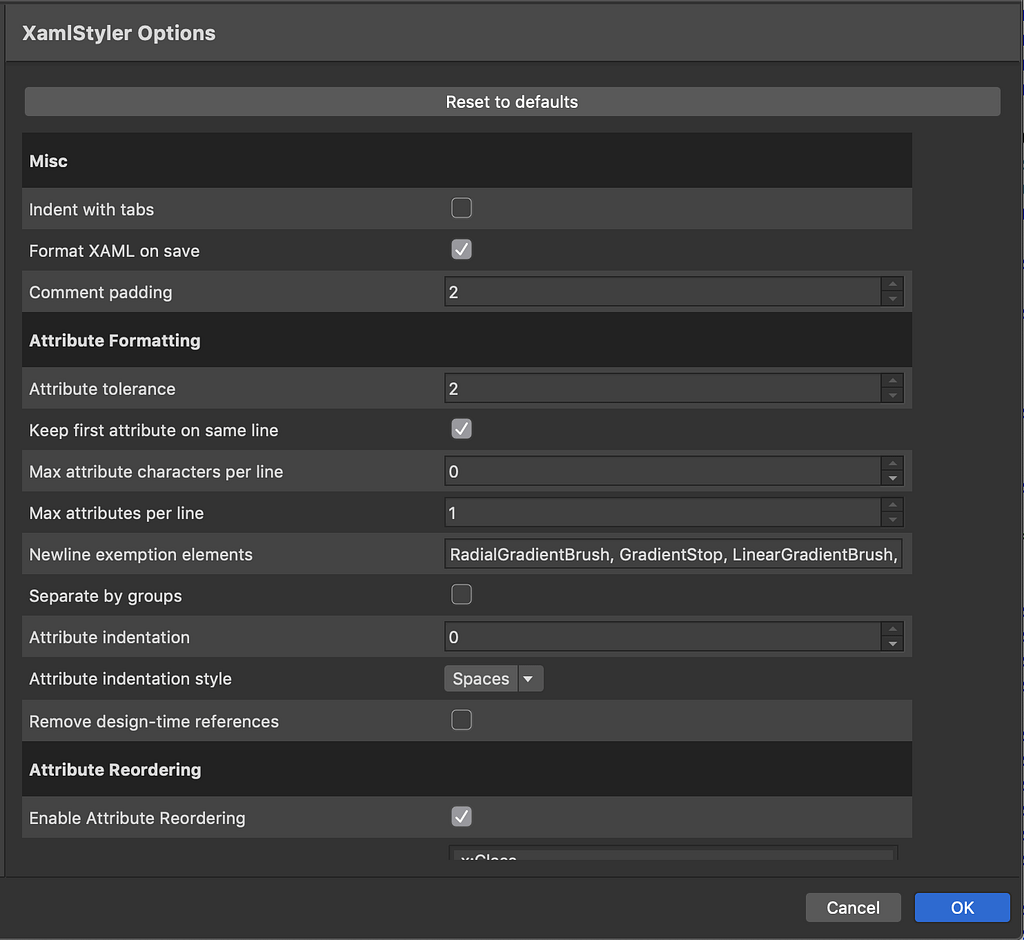This screenshot has height=940, width=1024.
Task: Open the Attribute indentation style Spaces dropdown
Action: (x=494, y=679)
